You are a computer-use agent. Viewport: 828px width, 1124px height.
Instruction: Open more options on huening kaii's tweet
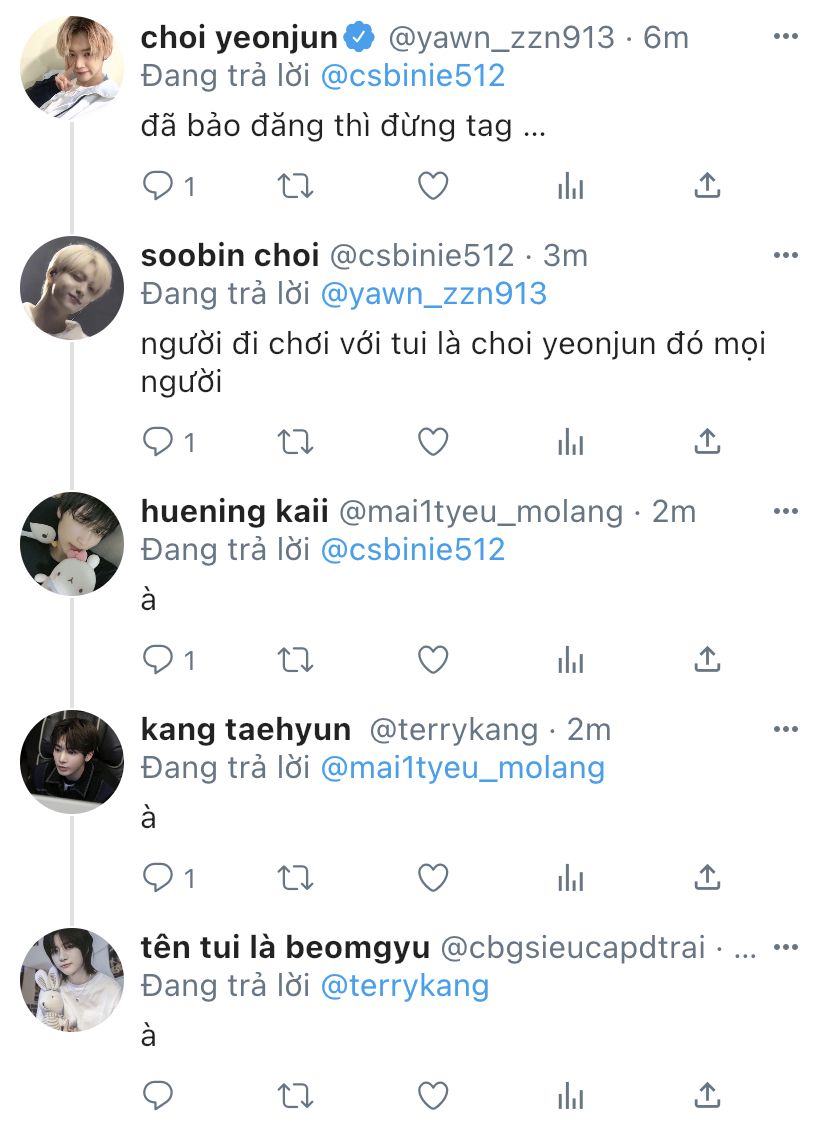click(786, 511)
